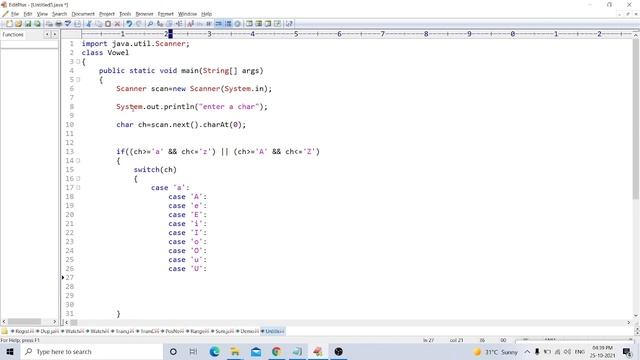Open the Mail app from the taskbar

256,351
